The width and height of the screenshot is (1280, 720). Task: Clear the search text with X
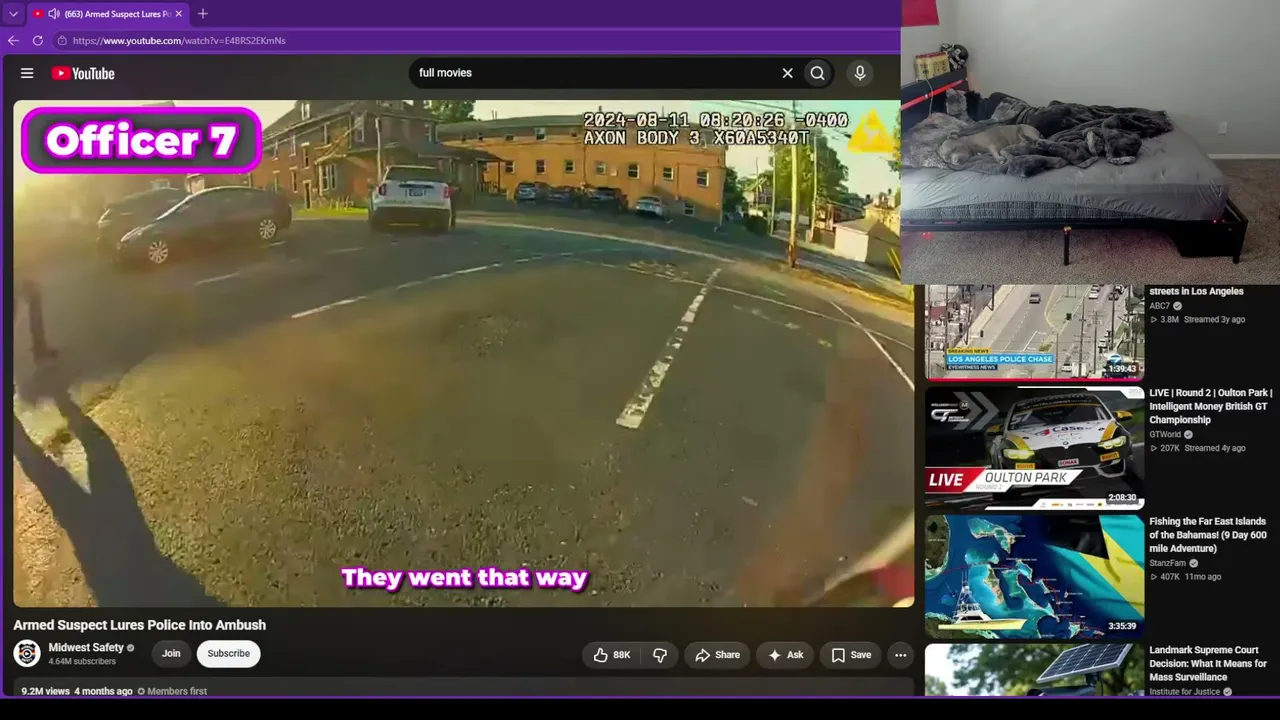click(787, 73)
